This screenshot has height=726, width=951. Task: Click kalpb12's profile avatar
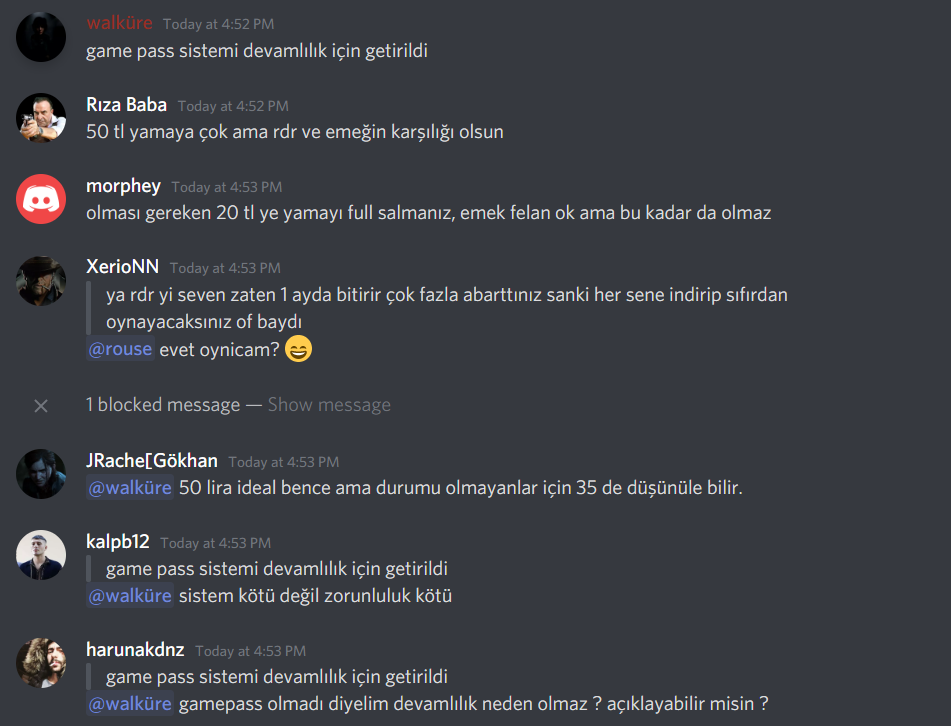41,555
